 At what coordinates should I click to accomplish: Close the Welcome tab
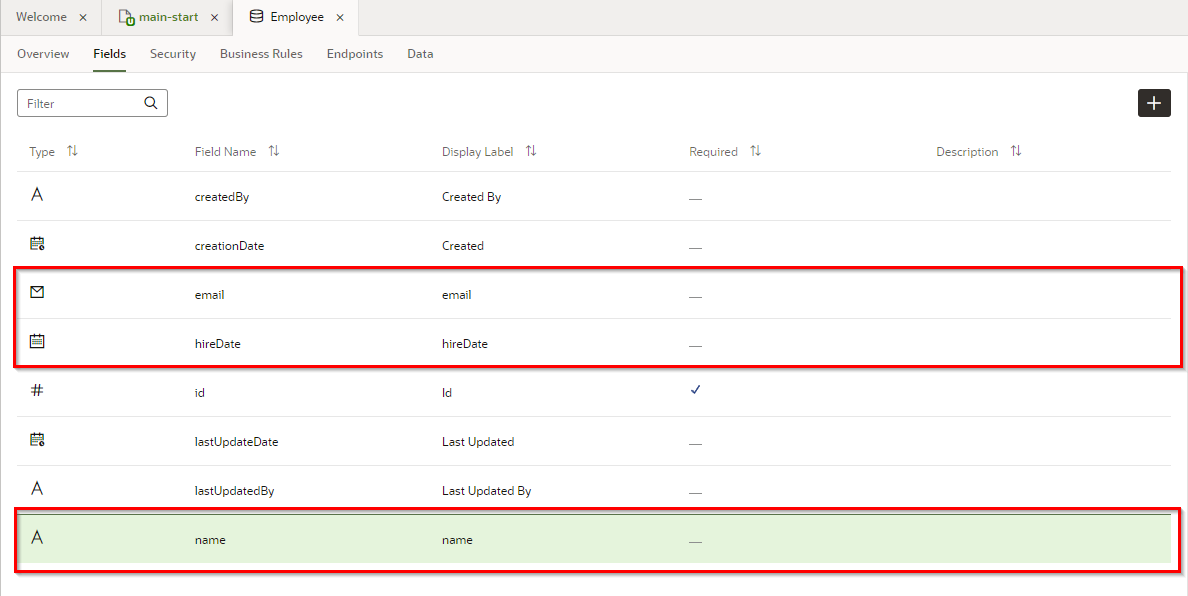[83, 18]
